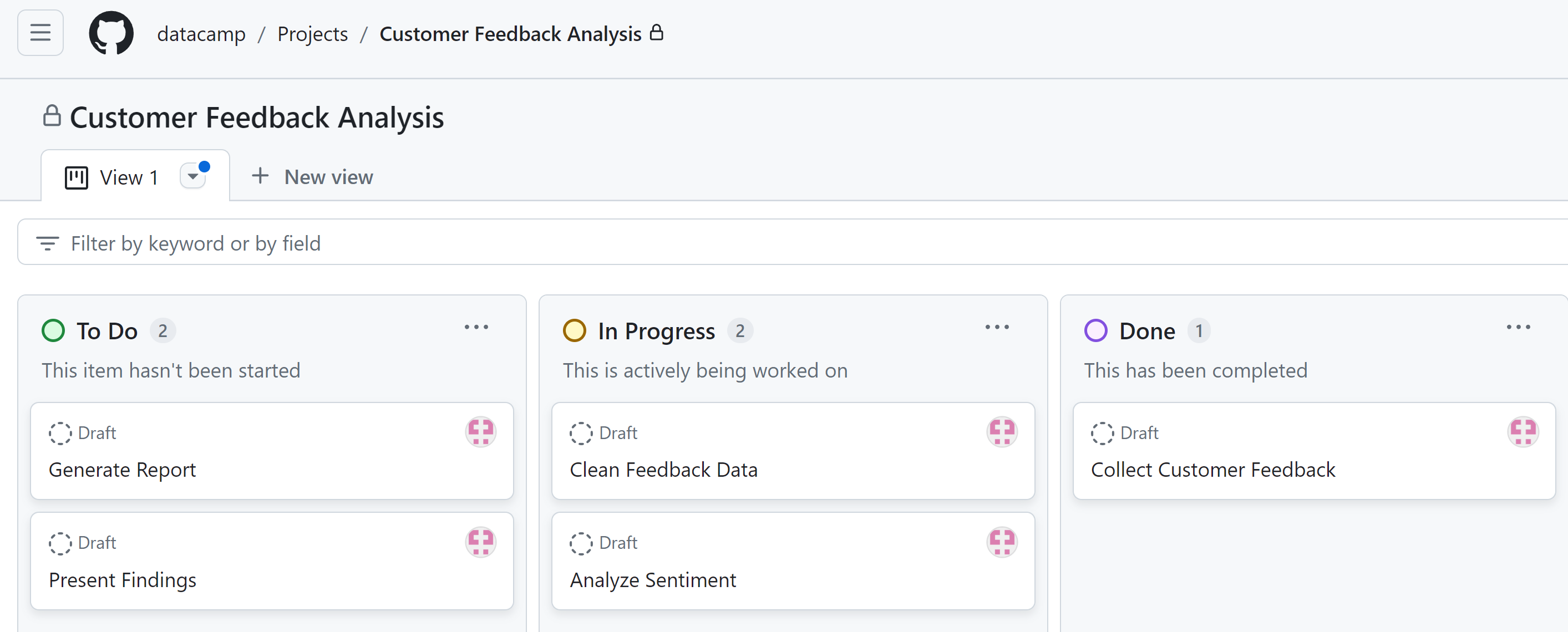
Task: Open the To Do column ellipsis menu
Action: (x=476, y=327)
